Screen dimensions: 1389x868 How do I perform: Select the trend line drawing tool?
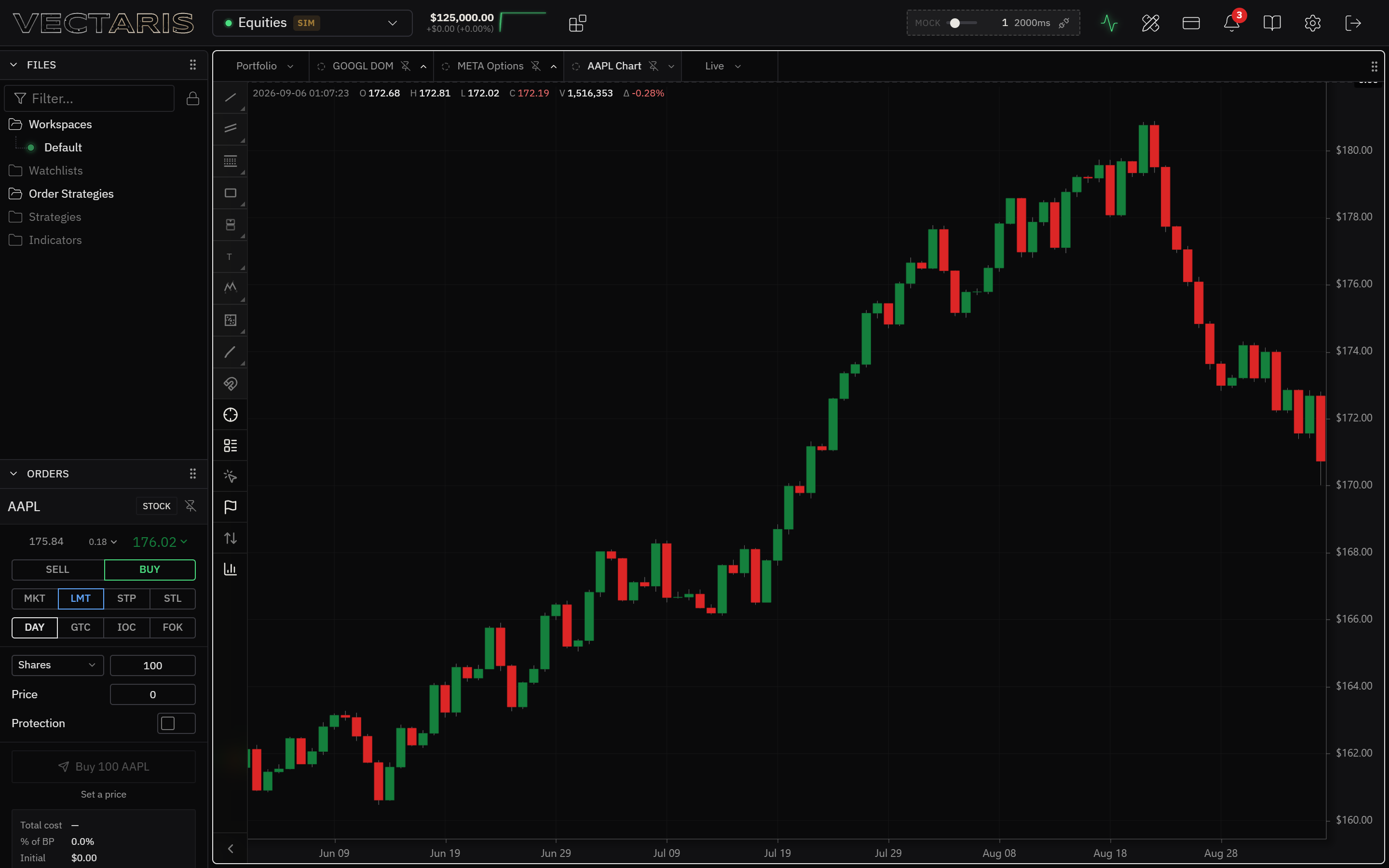pos(230,97)
